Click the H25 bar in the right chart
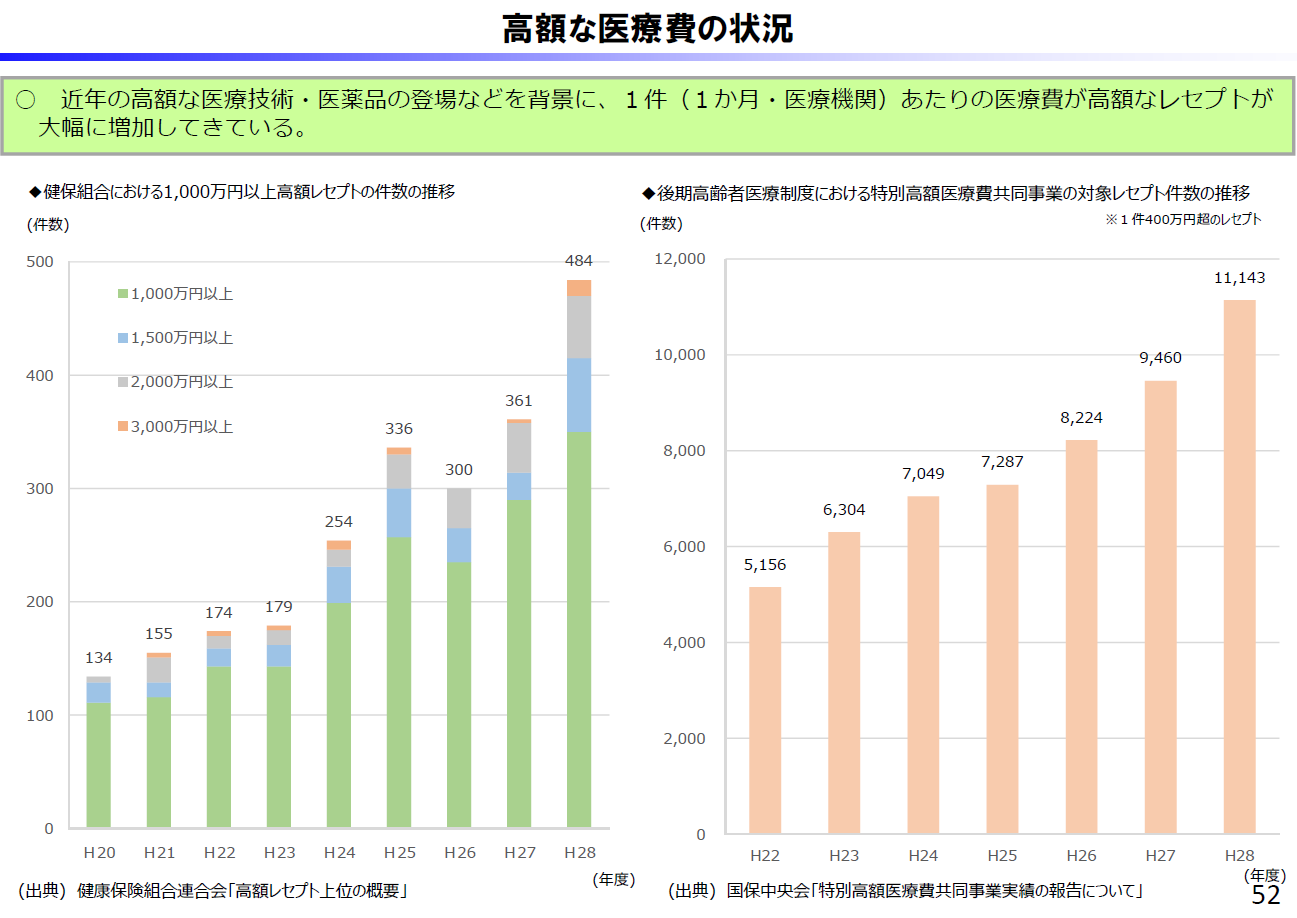The height and width of the screenshot is (918, 1297). click(1002, 659)
